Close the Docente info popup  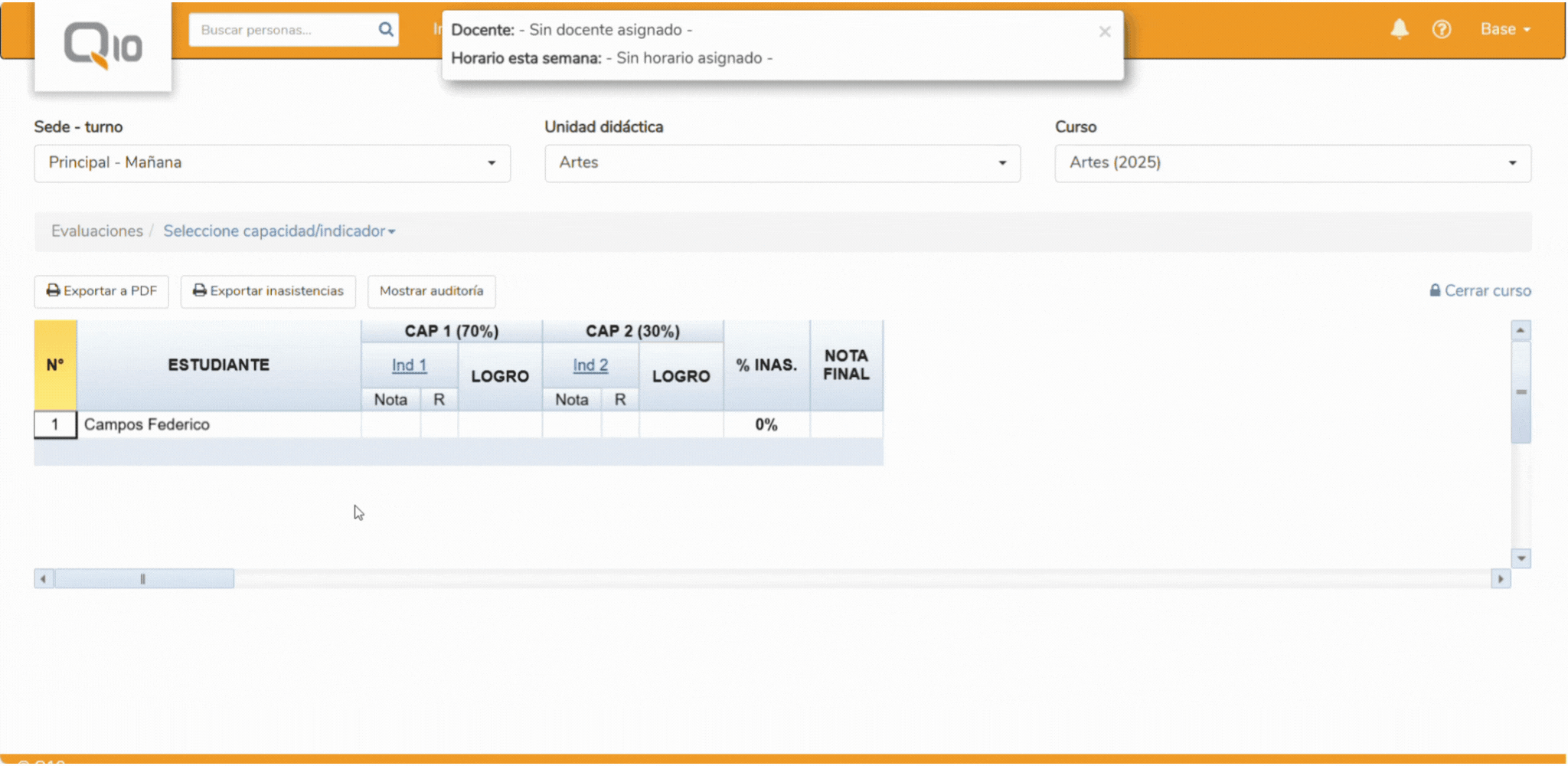pyautogui.click(x=1104, y=31)
